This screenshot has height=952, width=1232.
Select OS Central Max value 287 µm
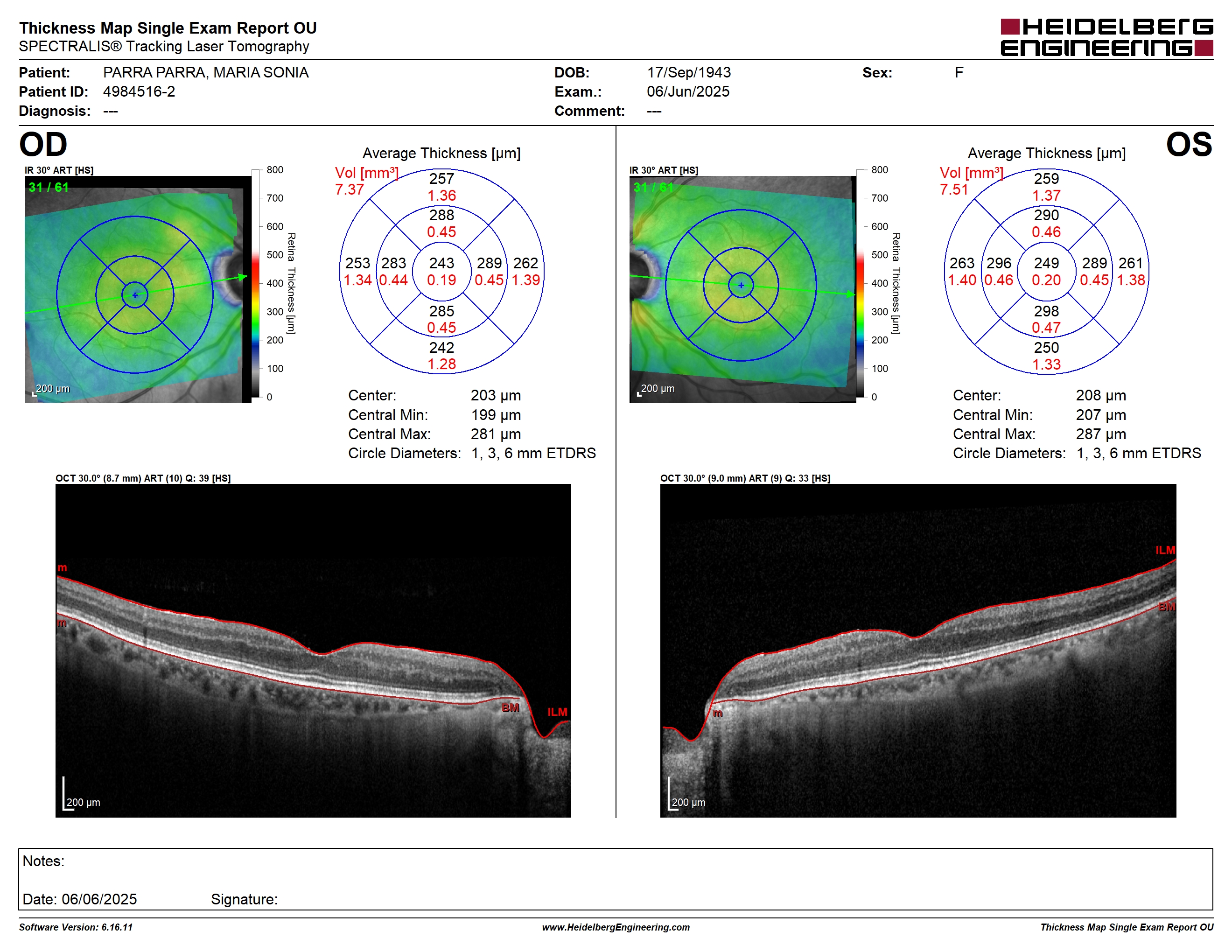pyautogui.click(x=1100, y=434)
